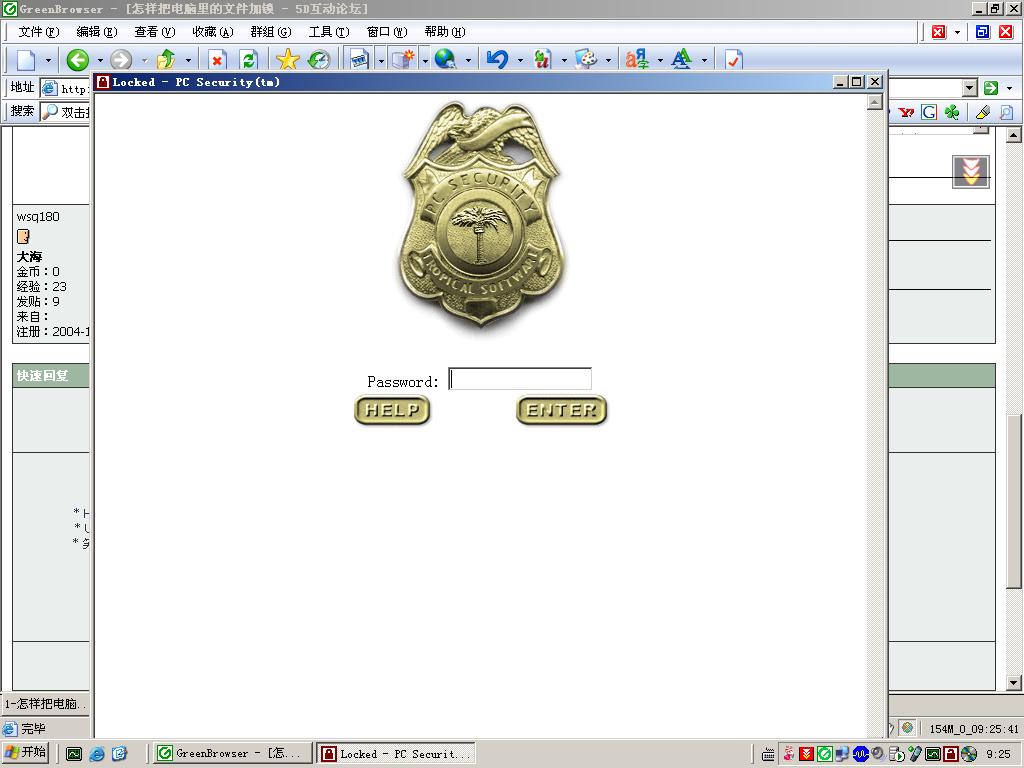Click the gray Forward arrow button
Viewport: 1024px width, 768px height.
(x=121, y=60)
